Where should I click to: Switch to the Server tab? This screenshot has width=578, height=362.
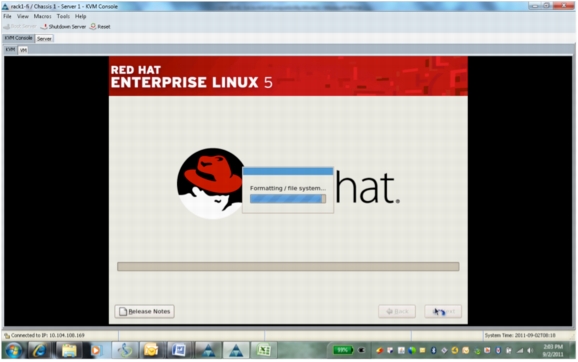point(44,39)
